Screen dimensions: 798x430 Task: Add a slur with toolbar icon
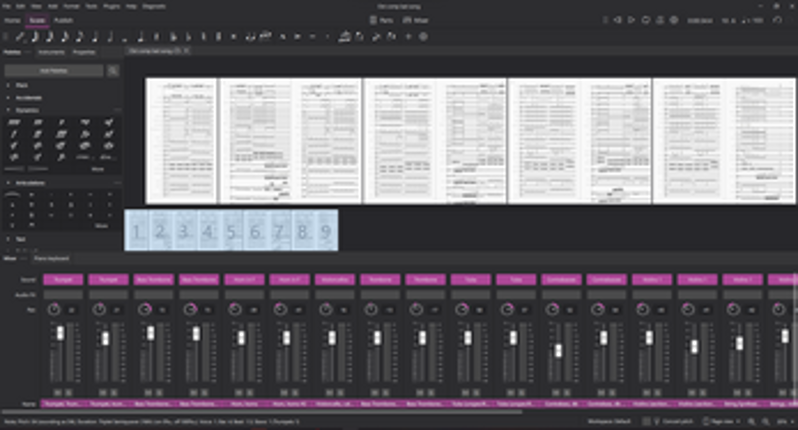point(265,37)
